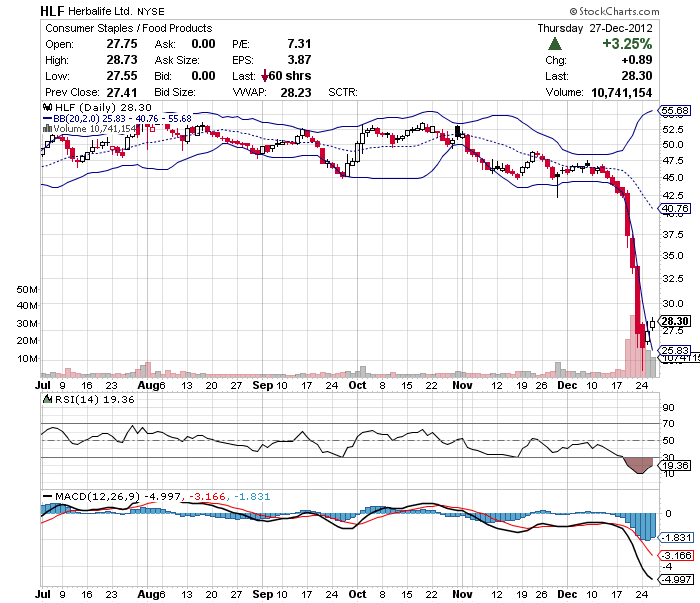This screenshot has width=700, height=603.
Task: Click the 'MACD(12,26,9)' panel label
Action: (98, 496)
